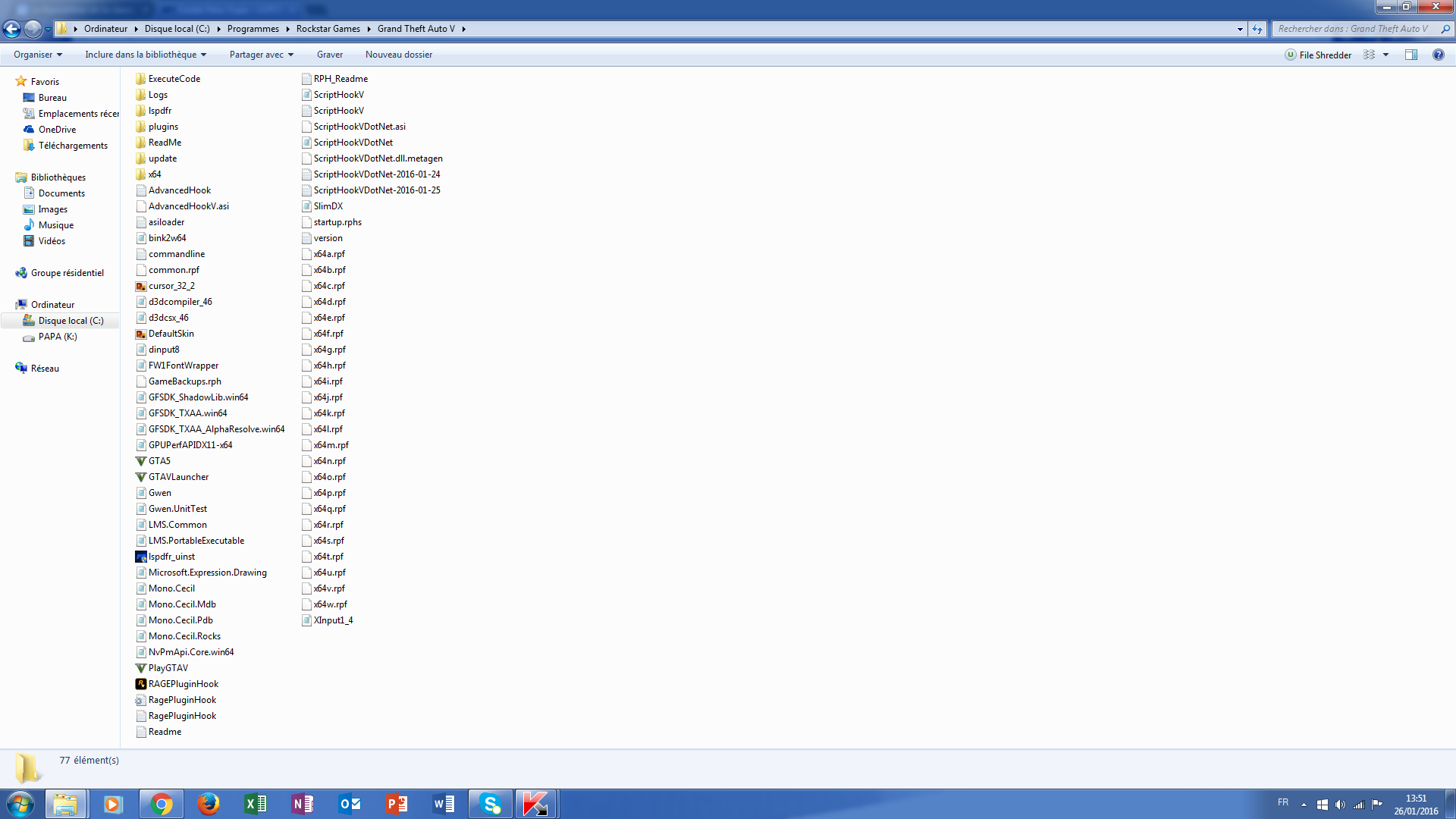
Task: Open the Organiser dropdown menu
Action: click(x=38, y=55)
